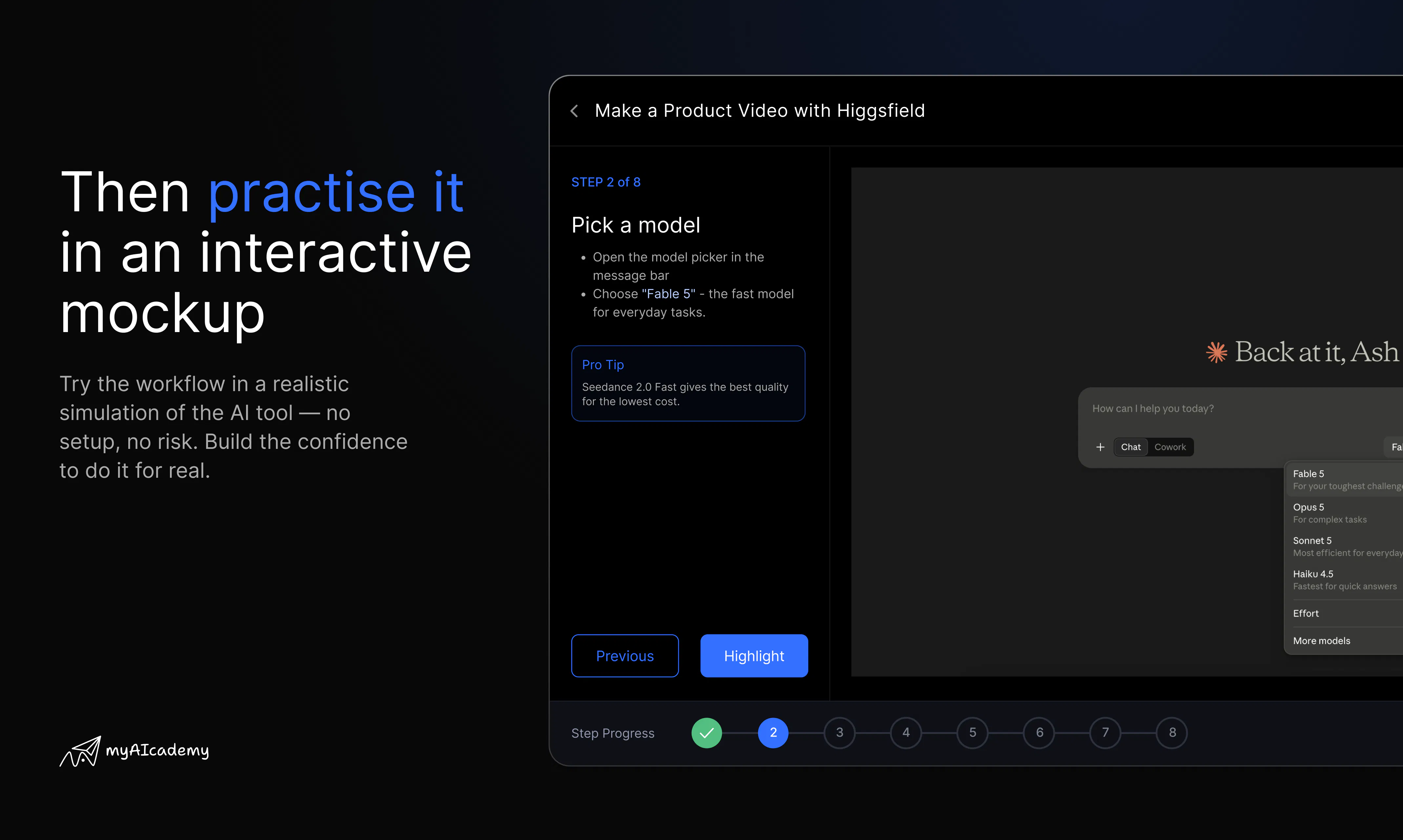Jump to step 2 in Step Progress

pos(773,733)
